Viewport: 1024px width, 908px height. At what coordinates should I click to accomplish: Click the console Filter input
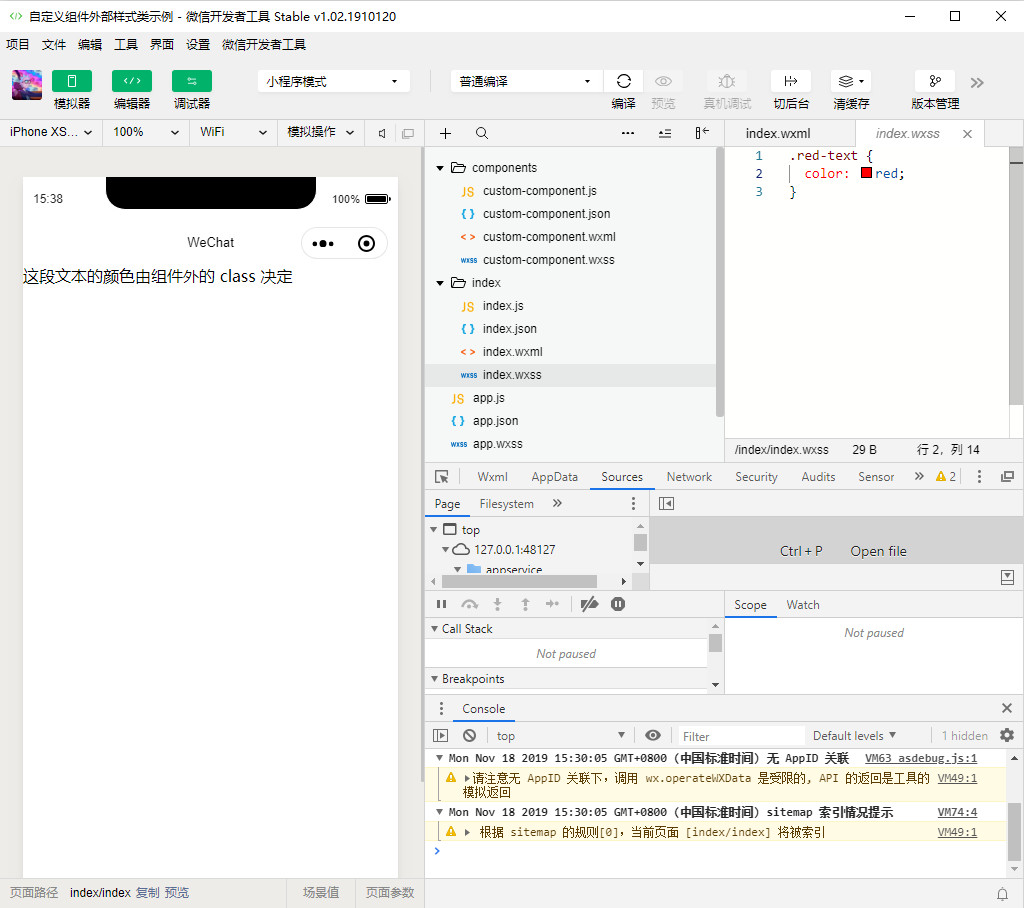coord(741,736)
